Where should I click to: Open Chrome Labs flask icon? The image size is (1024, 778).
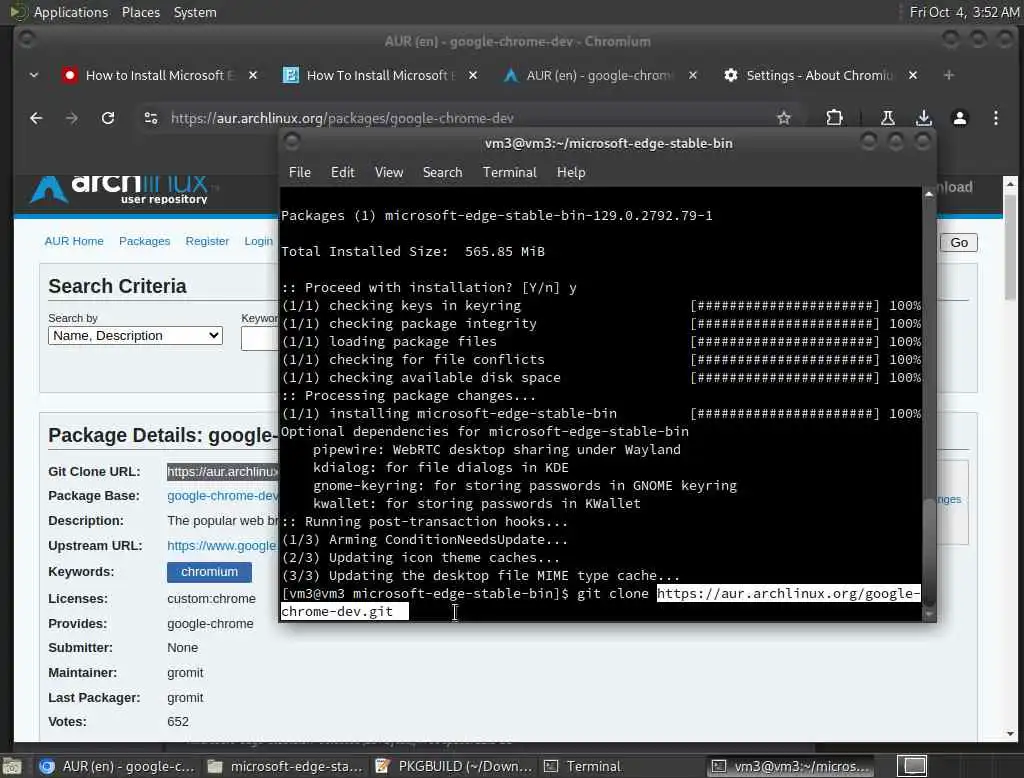[888, 118]
